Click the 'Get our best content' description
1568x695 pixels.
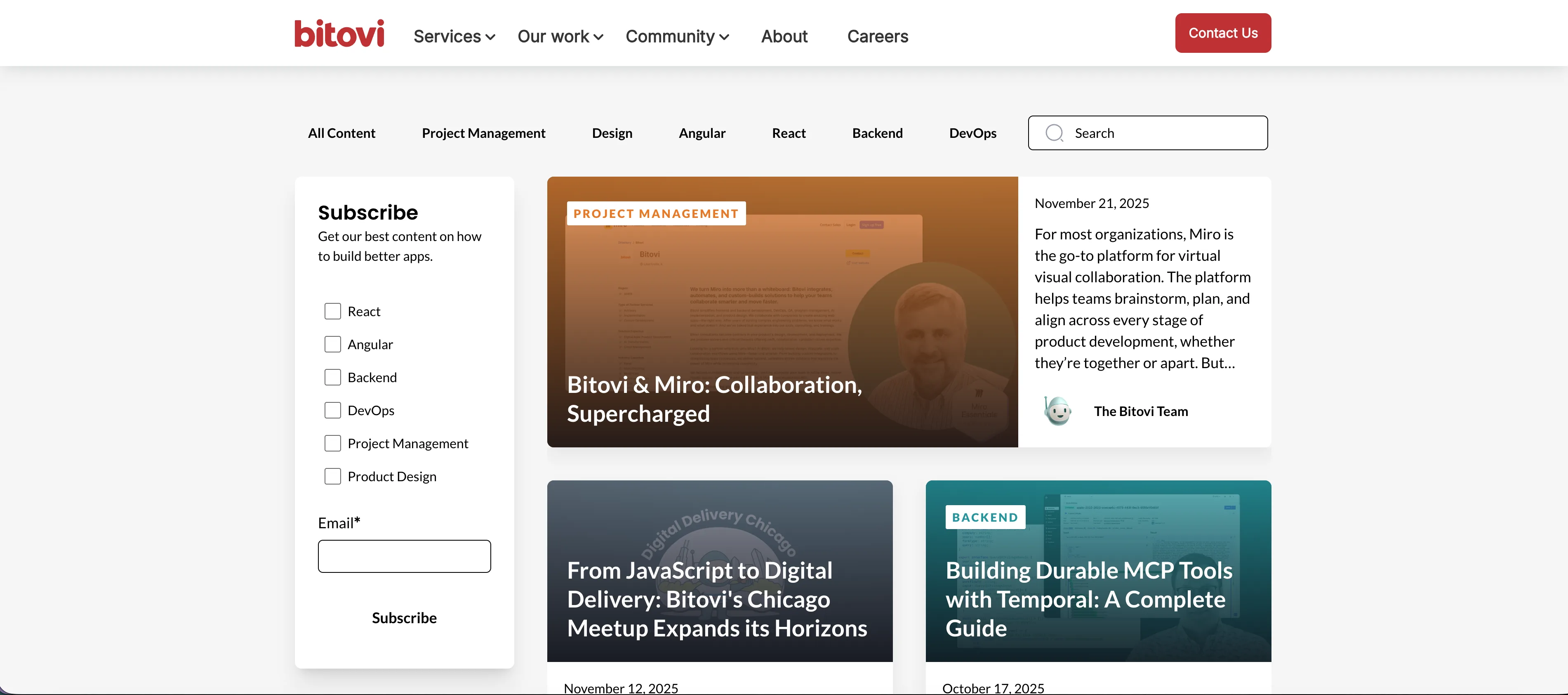[x=399, y=246]
